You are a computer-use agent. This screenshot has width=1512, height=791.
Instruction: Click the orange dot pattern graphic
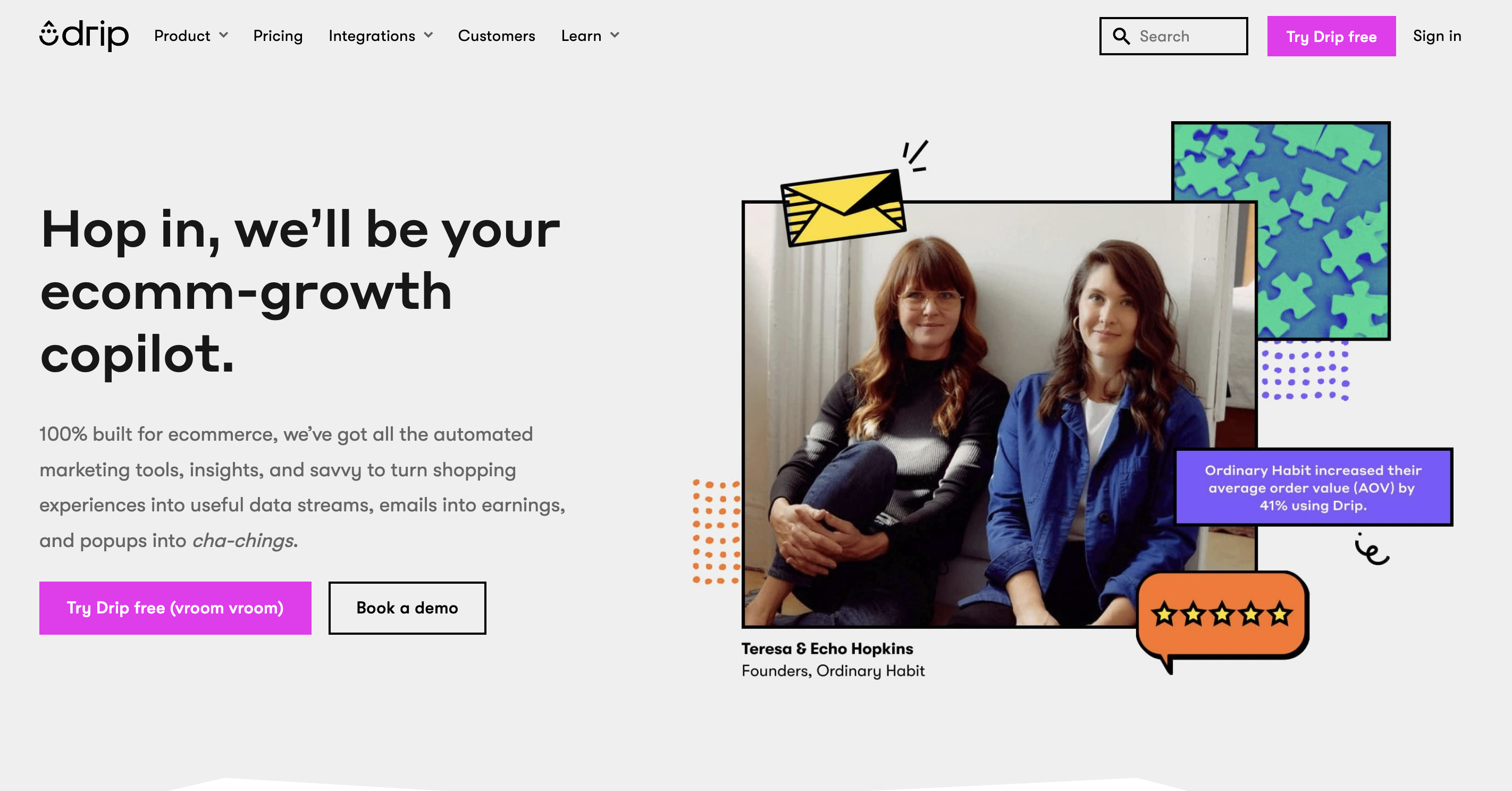tap(717, 532)
